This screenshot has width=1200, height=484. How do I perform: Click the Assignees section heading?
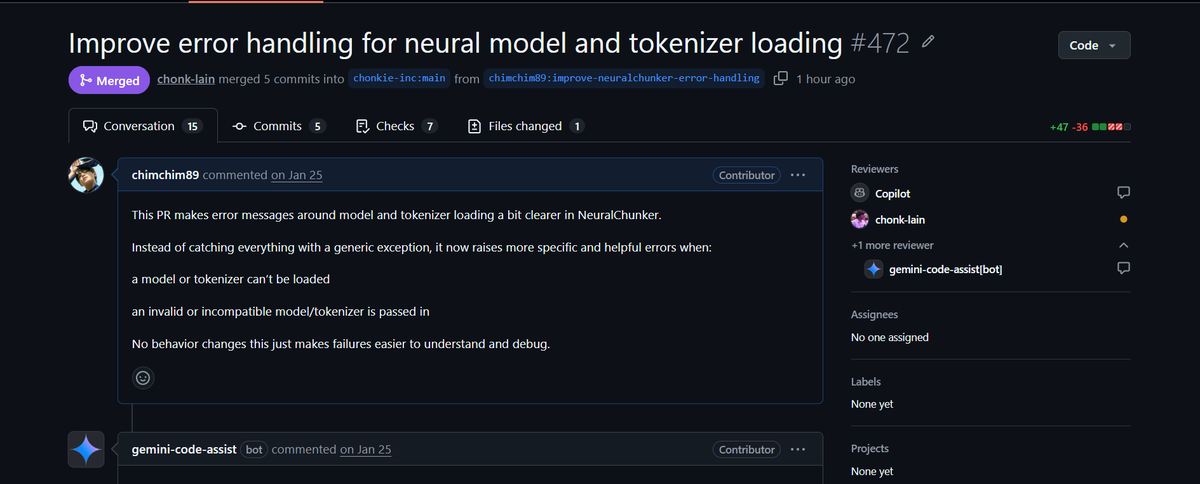874,315
